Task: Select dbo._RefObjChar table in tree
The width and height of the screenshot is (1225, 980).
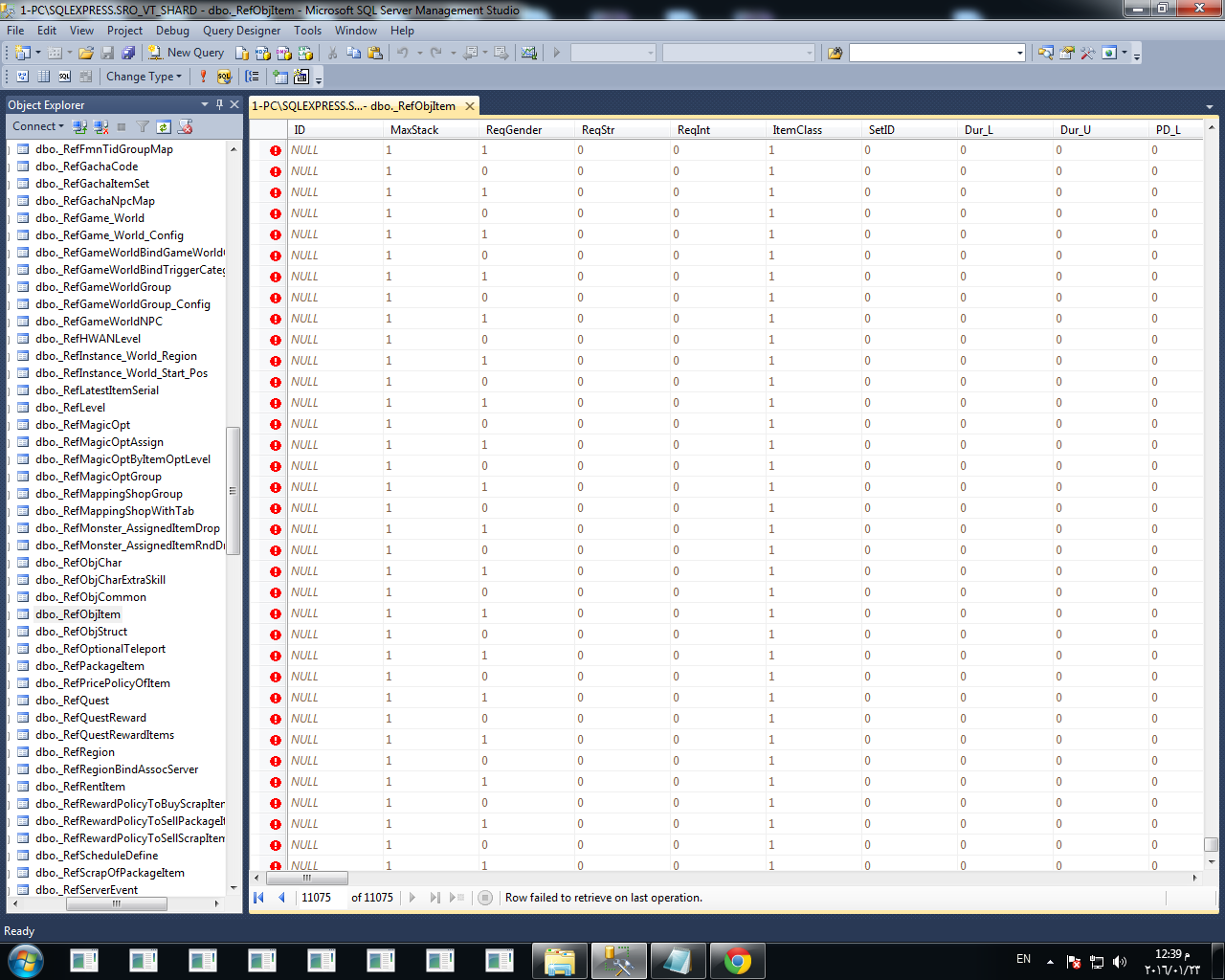Action: [x=78, y=563]
